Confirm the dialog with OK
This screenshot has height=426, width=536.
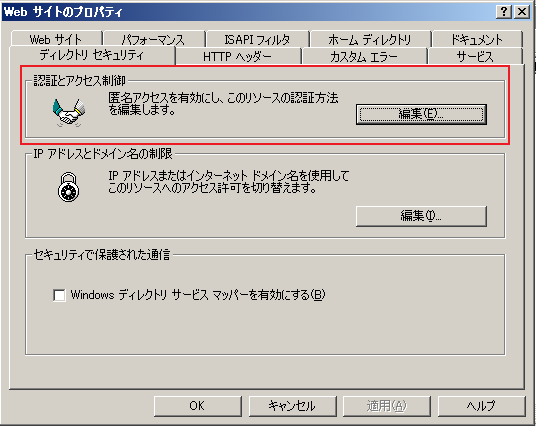tap(197, 406)
